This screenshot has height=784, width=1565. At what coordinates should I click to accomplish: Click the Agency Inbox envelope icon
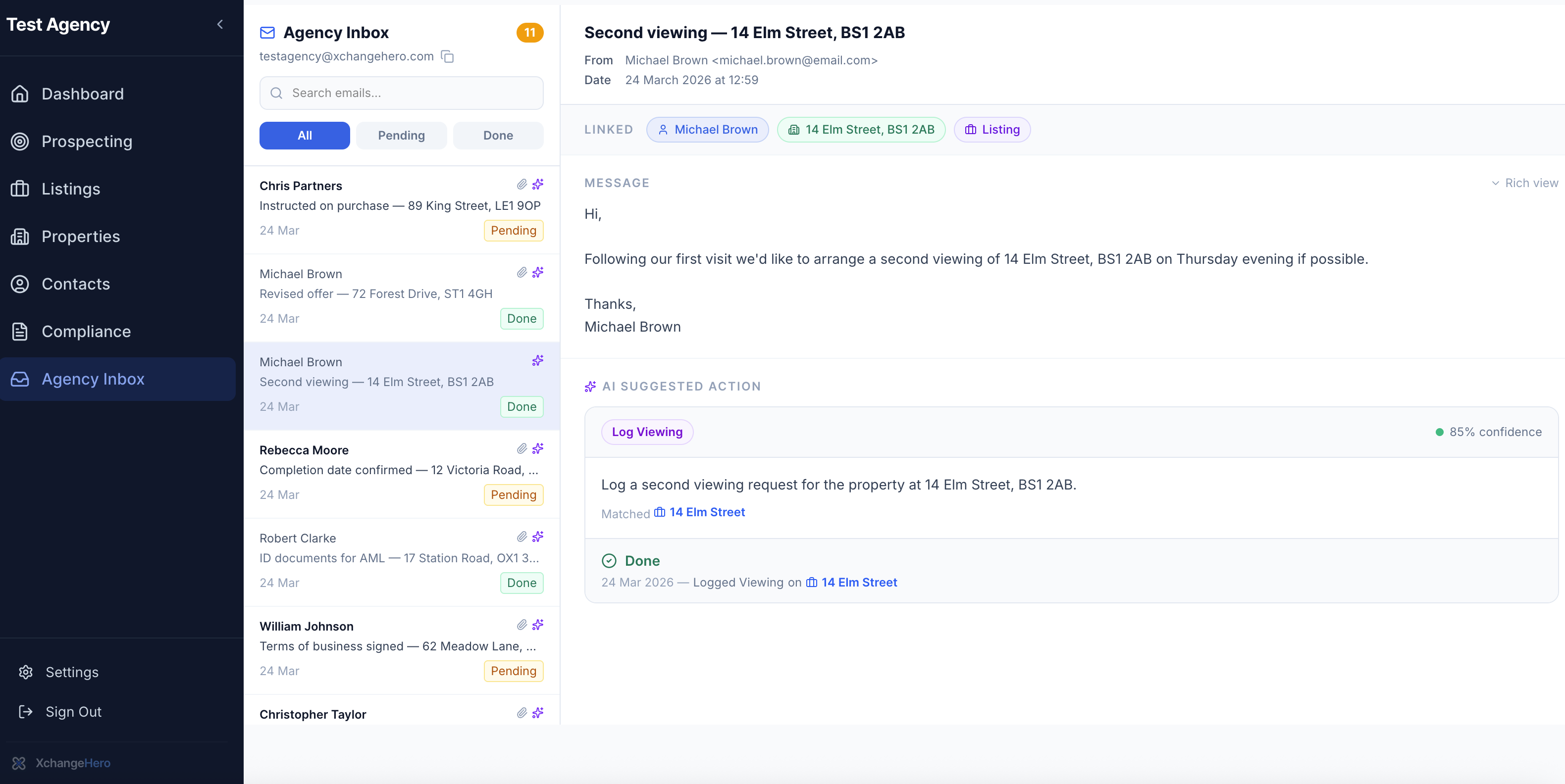[267, 32]
